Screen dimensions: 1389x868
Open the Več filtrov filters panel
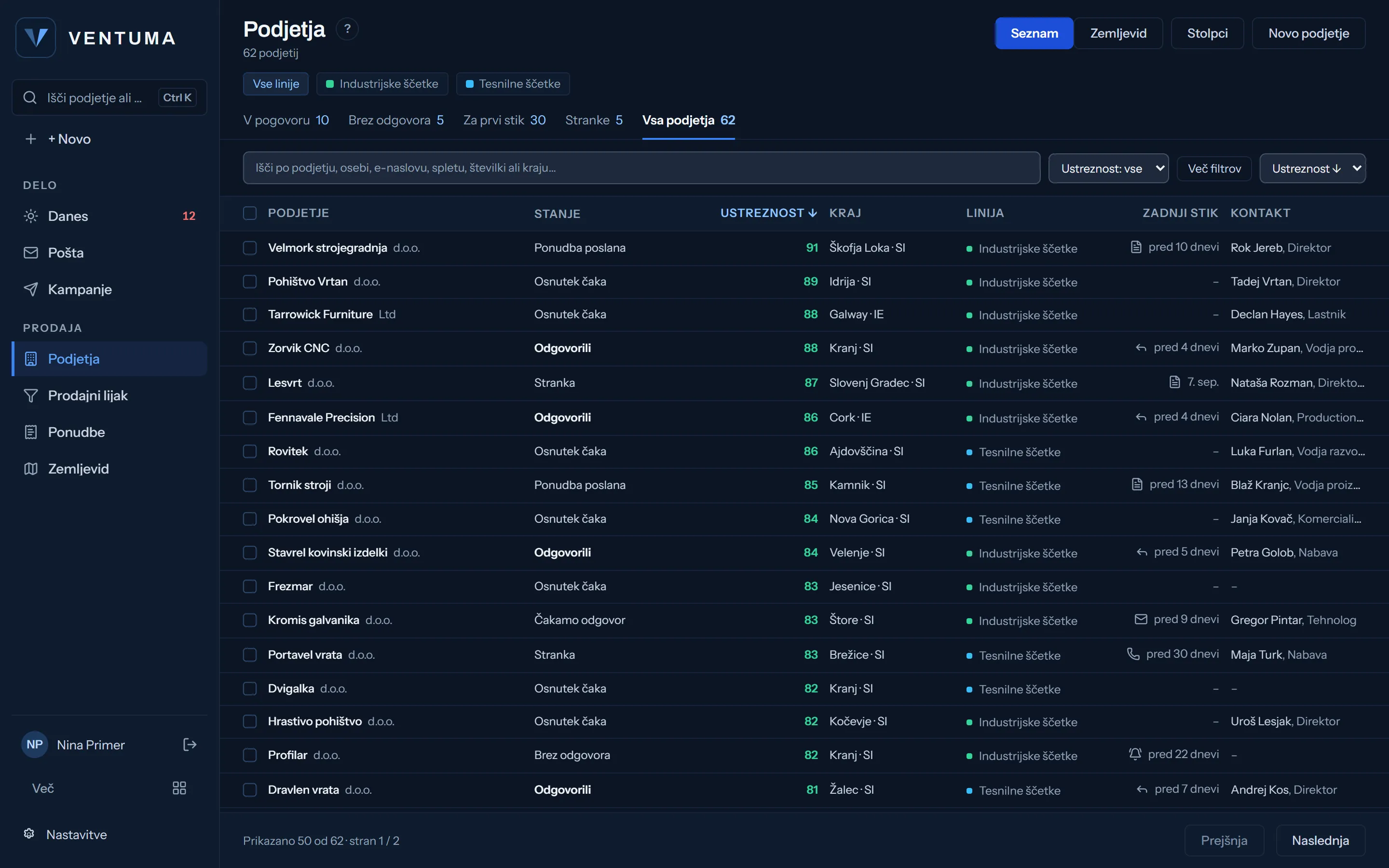click(1214, 168)
